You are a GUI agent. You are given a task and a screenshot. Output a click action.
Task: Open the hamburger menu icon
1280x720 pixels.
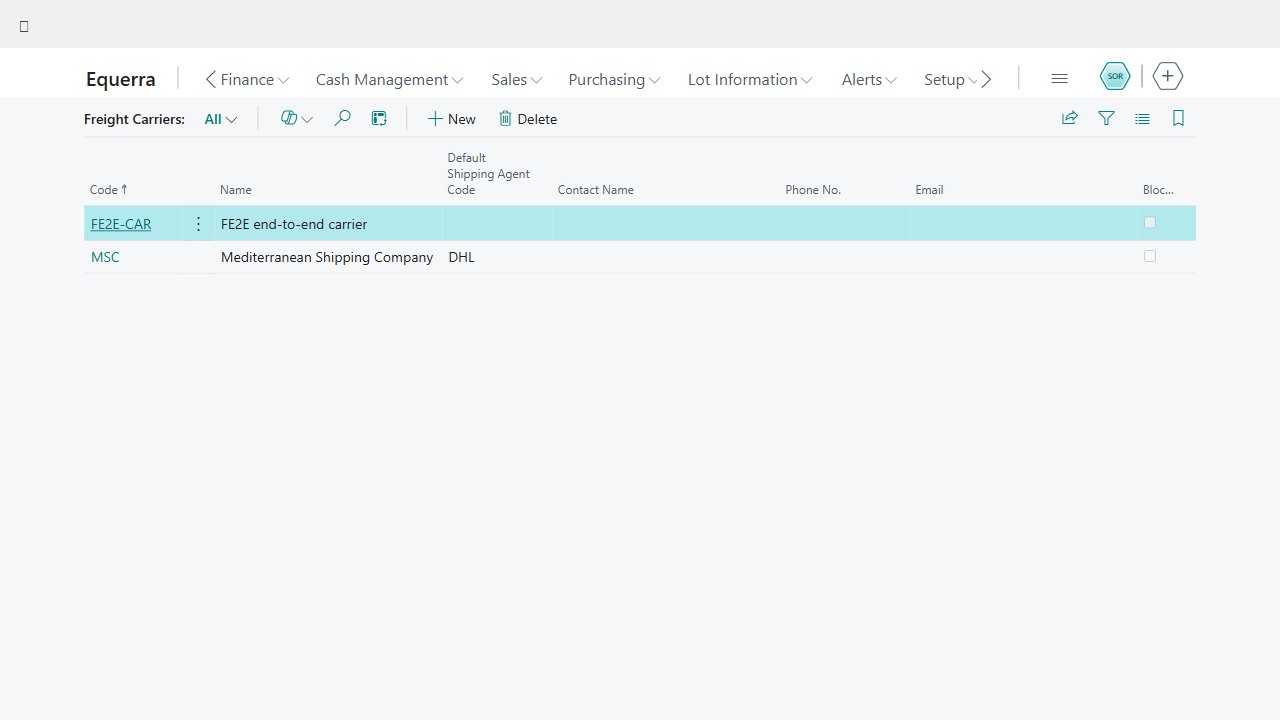(1059, 78)
